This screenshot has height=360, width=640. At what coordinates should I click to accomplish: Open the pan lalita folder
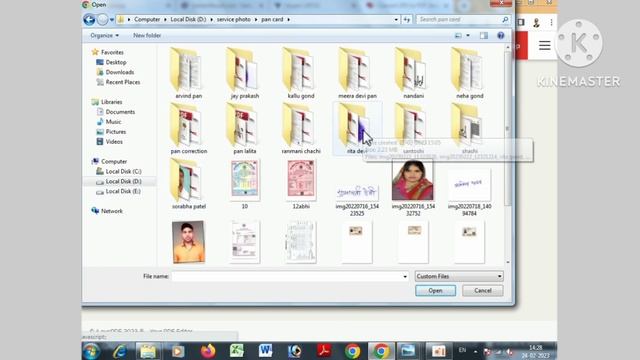point(244,128)
